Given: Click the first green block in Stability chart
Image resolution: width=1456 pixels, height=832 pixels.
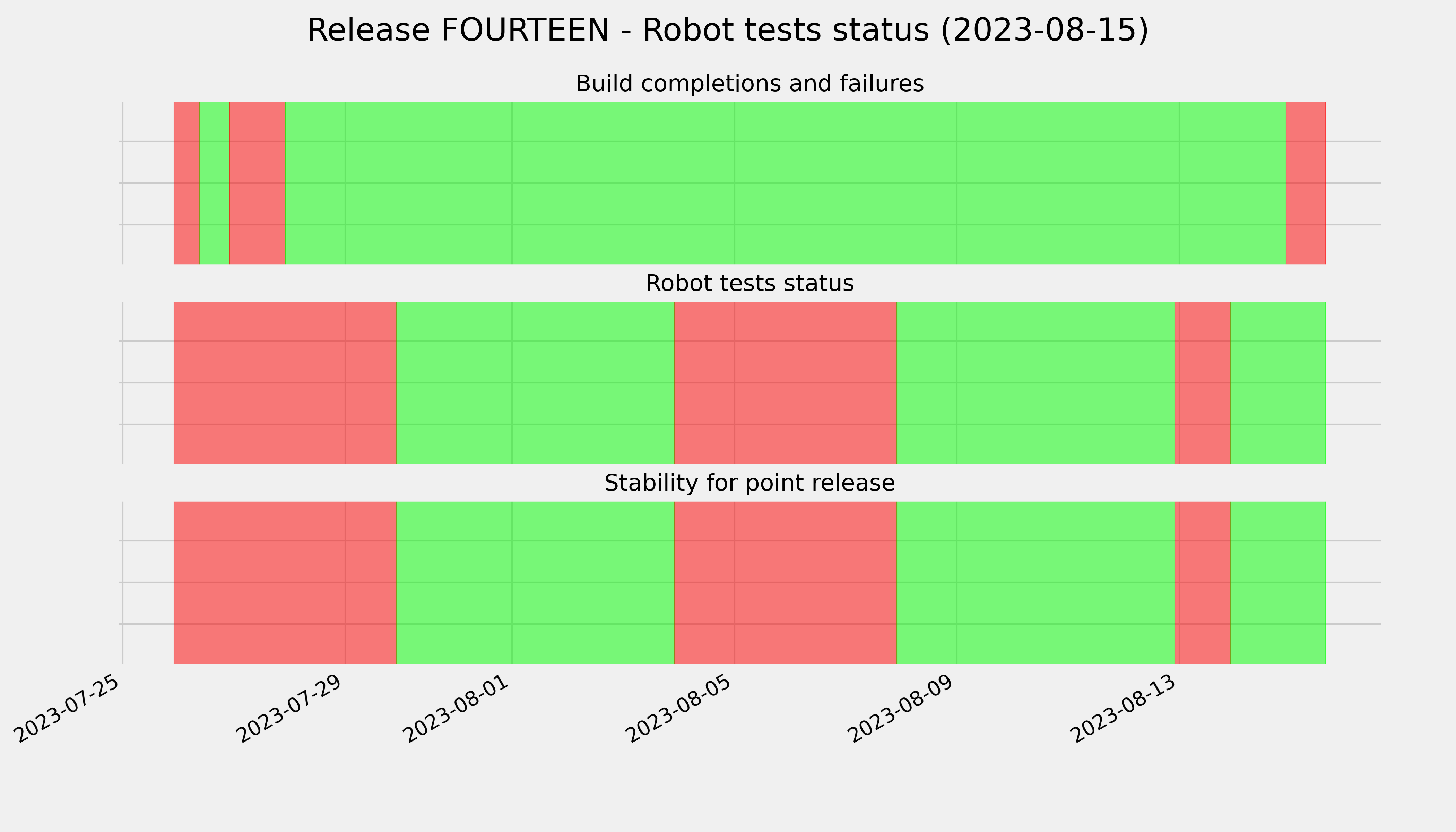Looking at the screenshot, I should 535,582.
